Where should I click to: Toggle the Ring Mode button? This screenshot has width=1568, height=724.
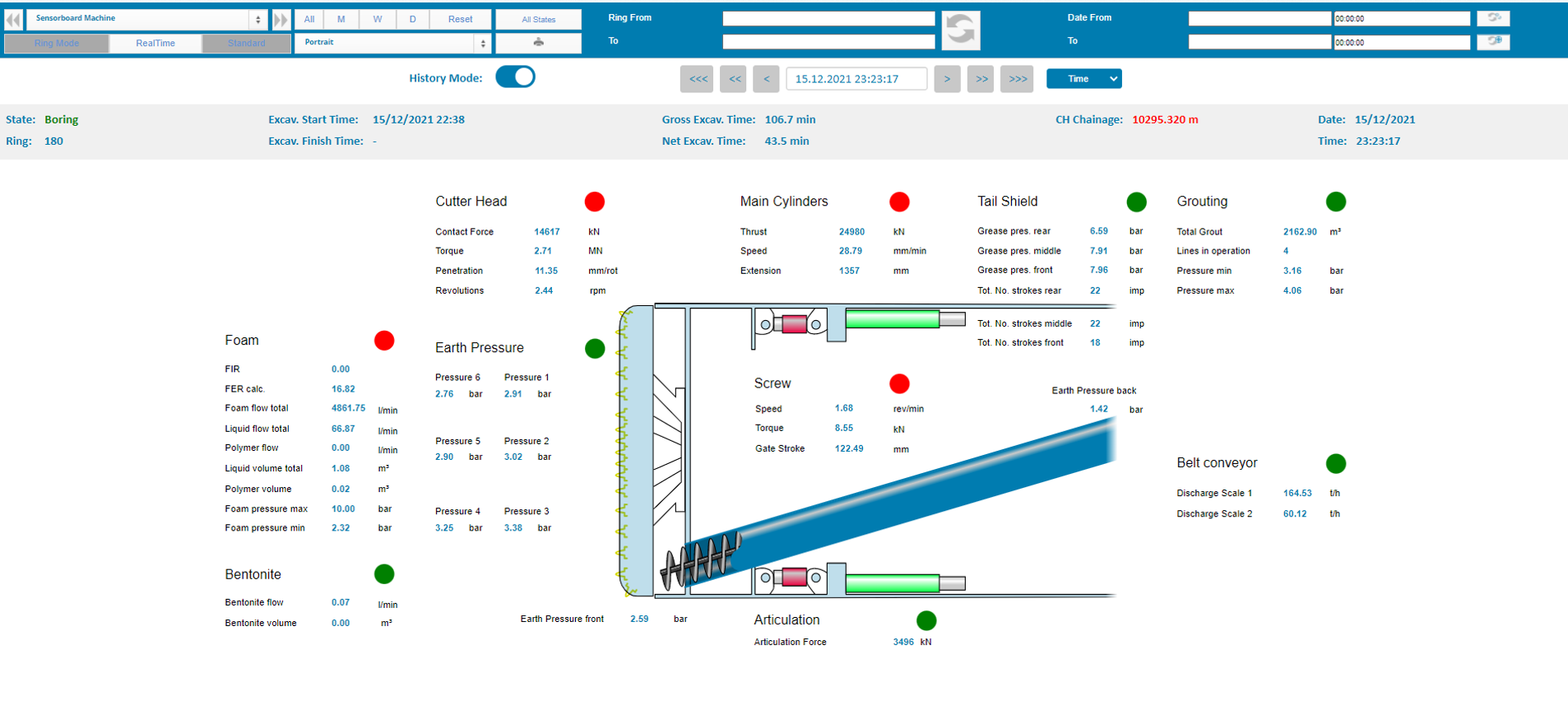[57, 43]
